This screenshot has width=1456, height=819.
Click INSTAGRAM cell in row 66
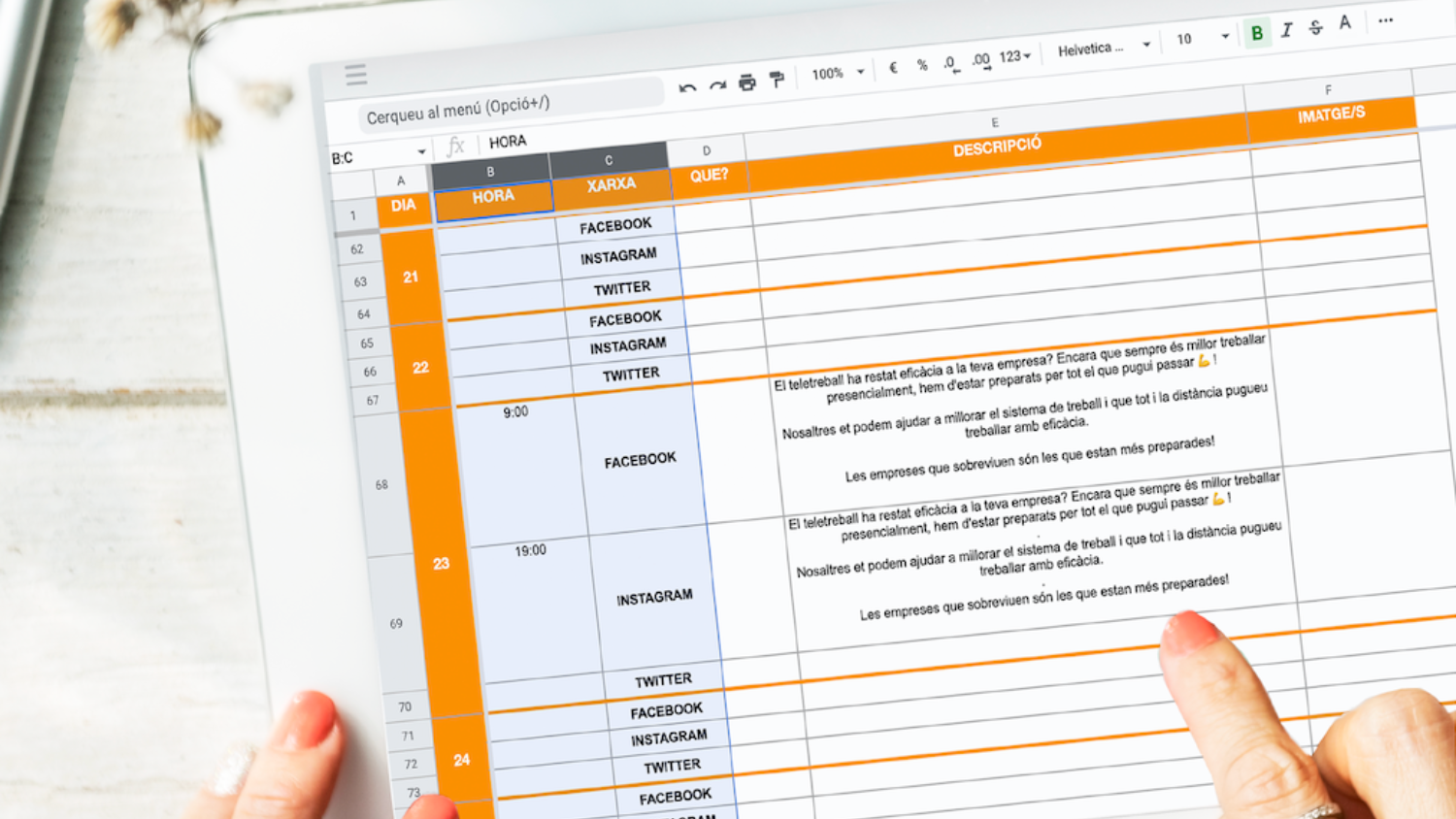(629, 345)
